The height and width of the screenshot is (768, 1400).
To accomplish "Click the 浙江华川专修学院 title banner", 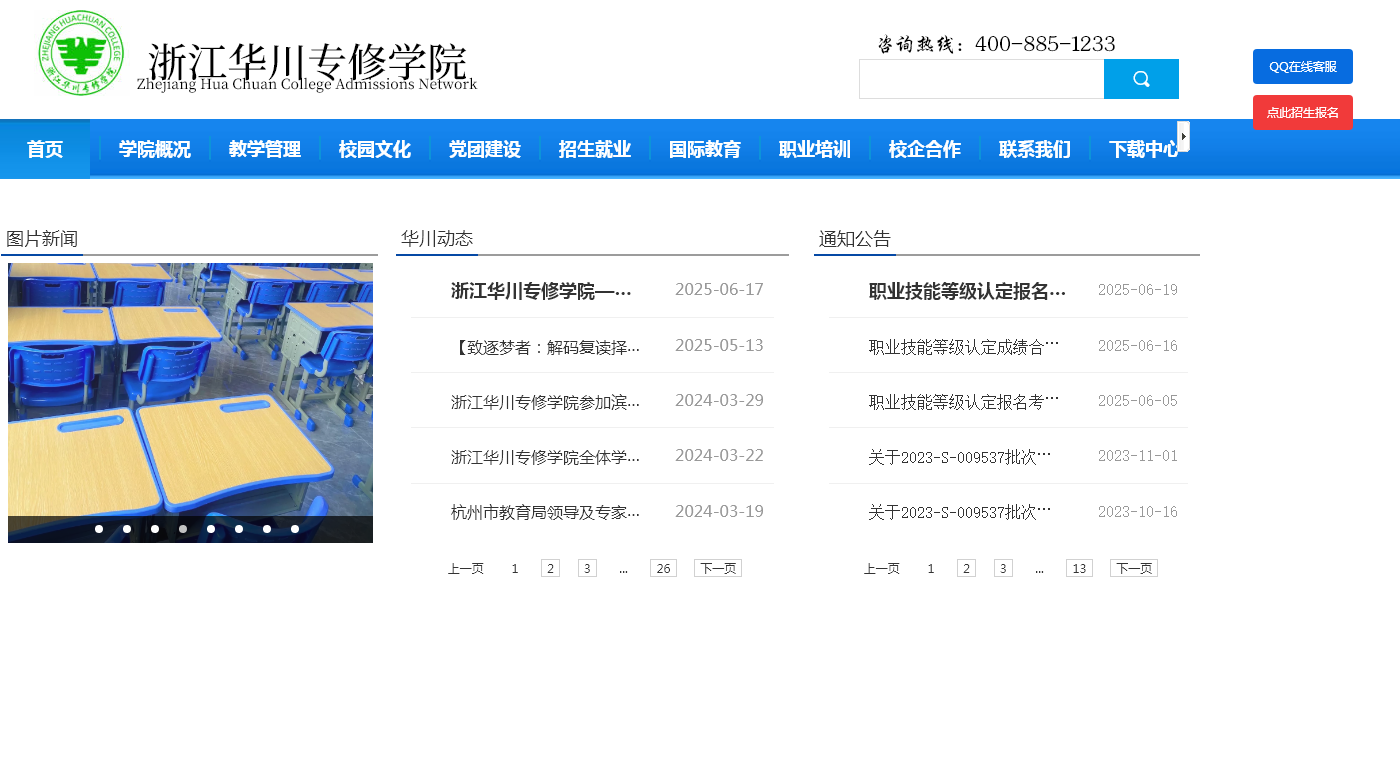I will click(307, 65).
